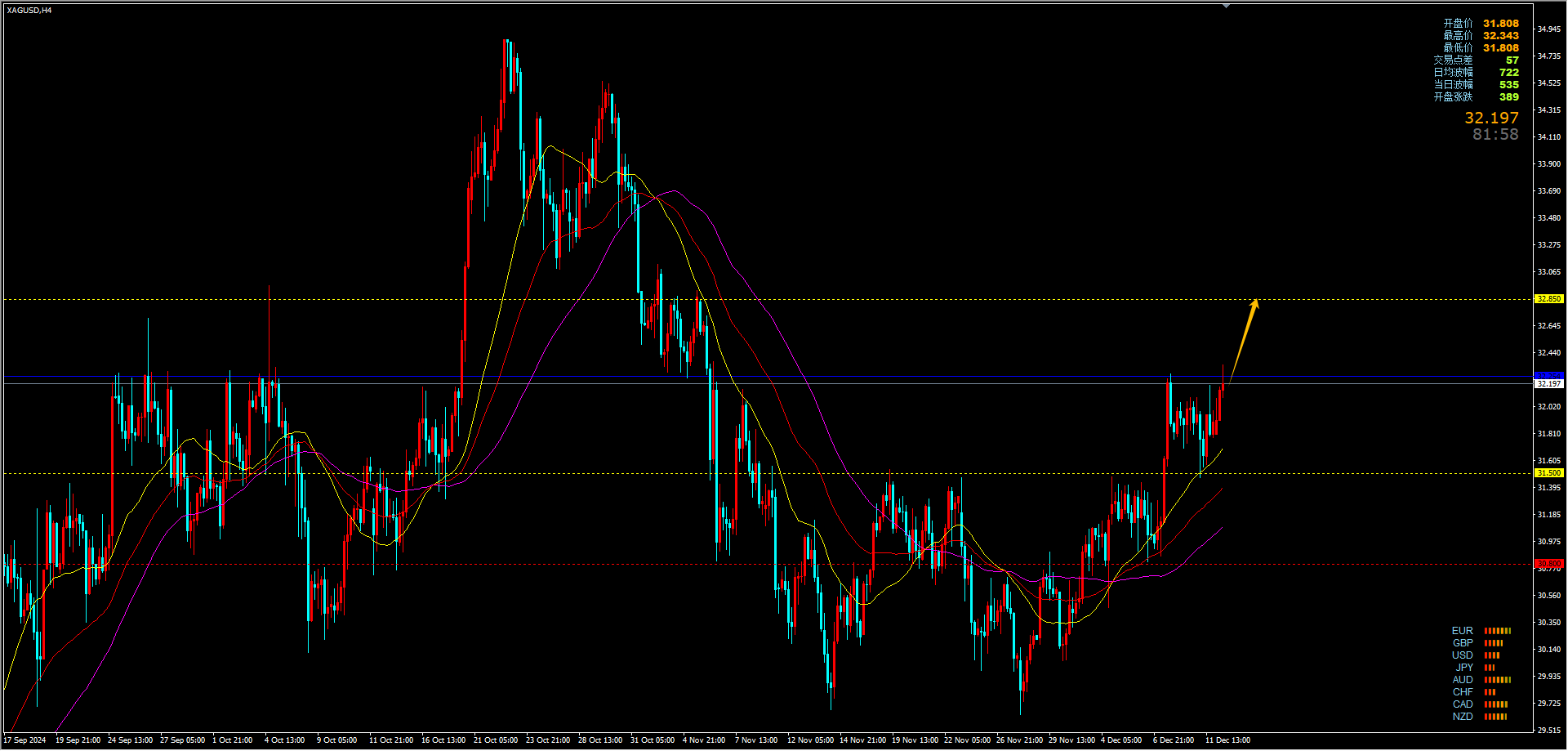Click the CAD currency strength label
The width and height of the screenshot is (1568, 751).
1463,704
